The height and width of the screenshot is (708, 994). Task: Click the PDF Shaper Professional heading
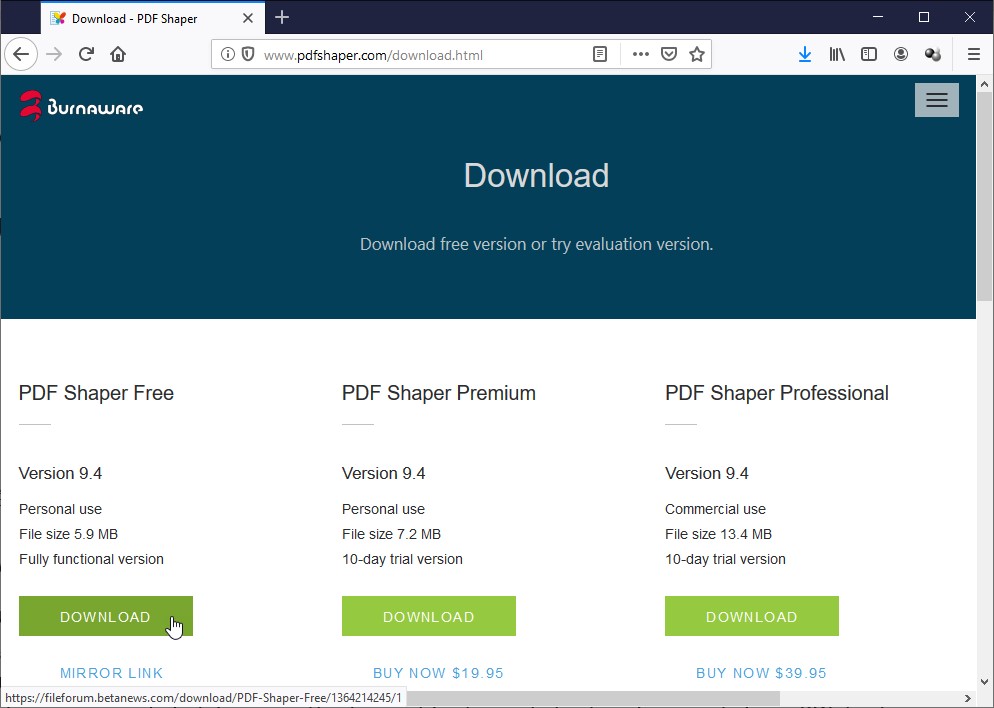tap(777, 393)
